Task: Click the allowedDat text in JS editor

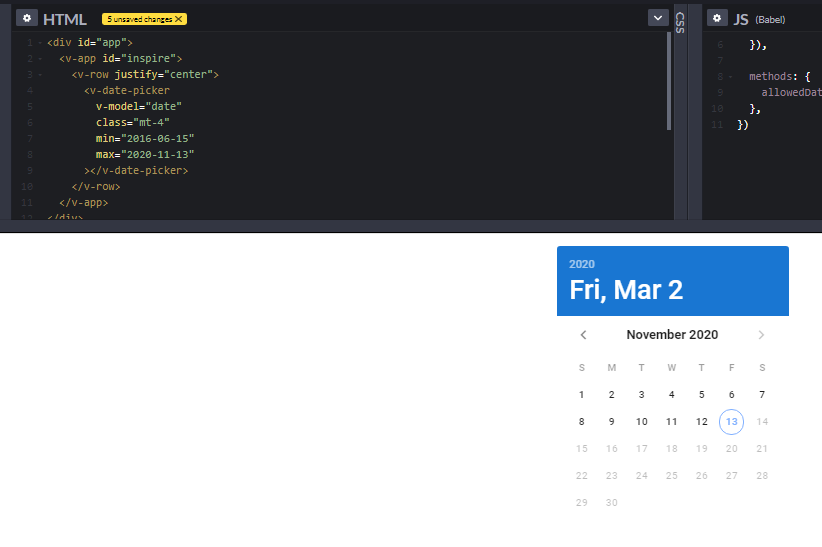Action: click(791, 93)
